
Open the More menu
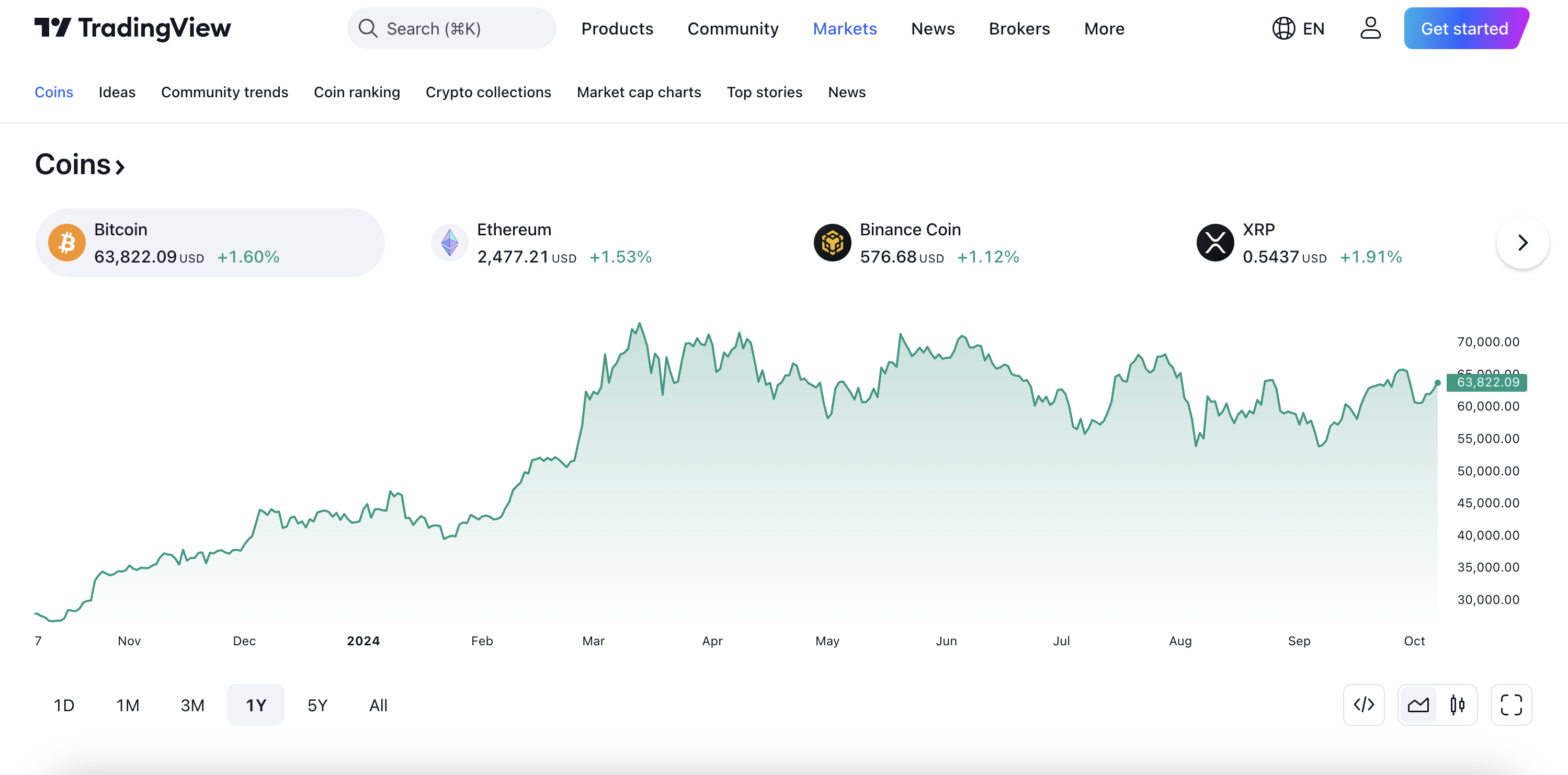pos(1104,29)
